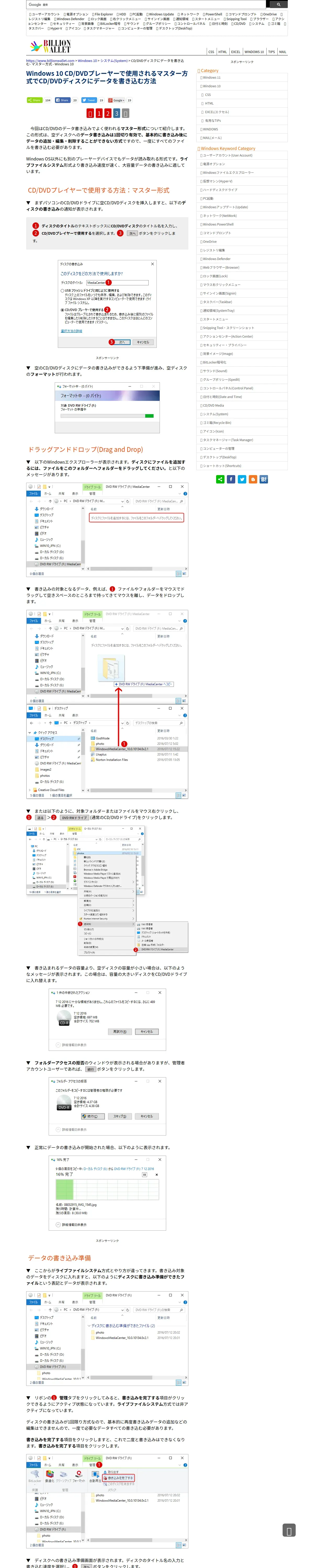
Task: Click the Facebook Share button above the article
Action: [x=62, y=100]
